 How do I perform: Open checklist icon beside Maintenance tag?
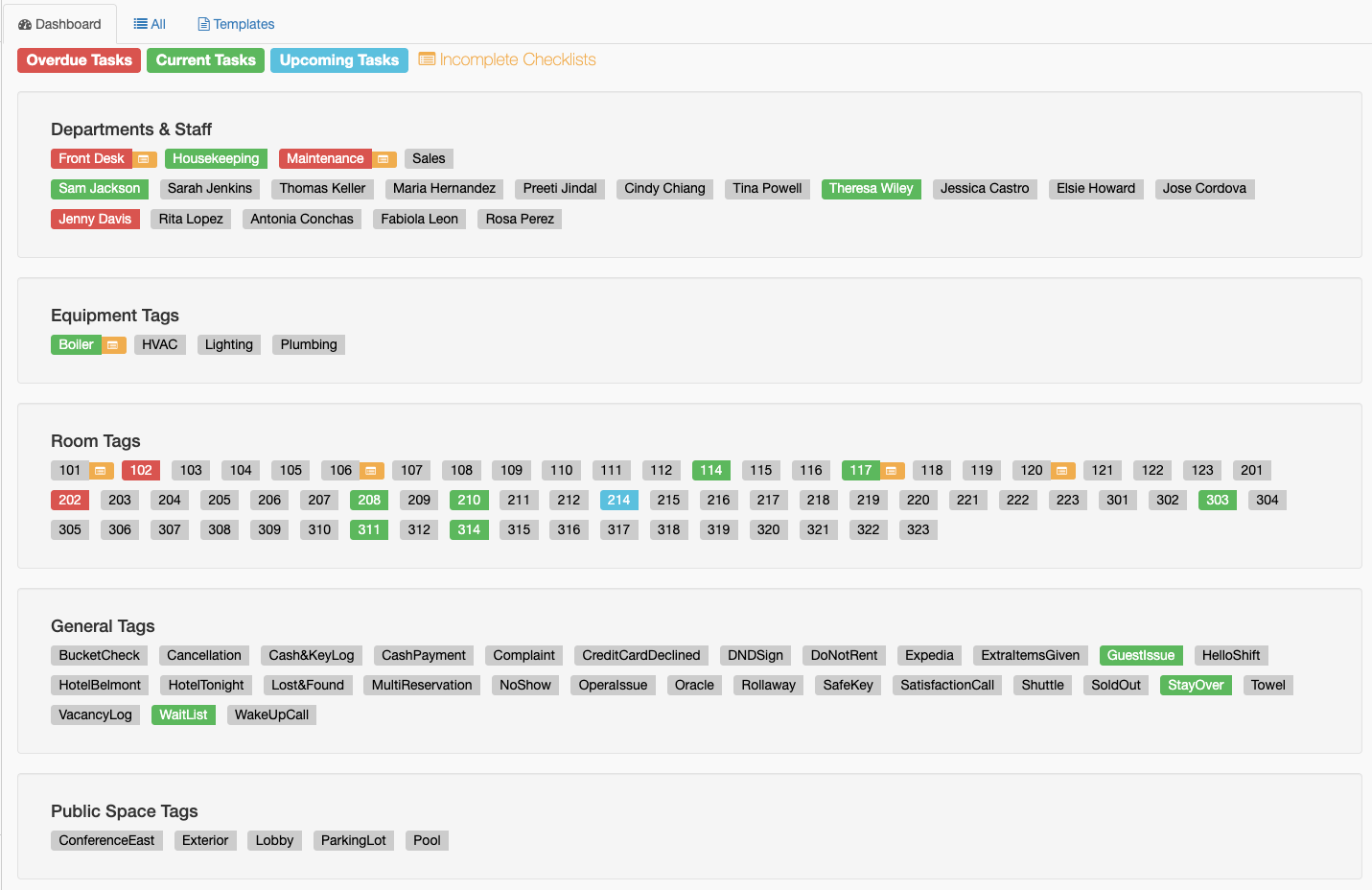pyautogui.click(x=384, y=159)
